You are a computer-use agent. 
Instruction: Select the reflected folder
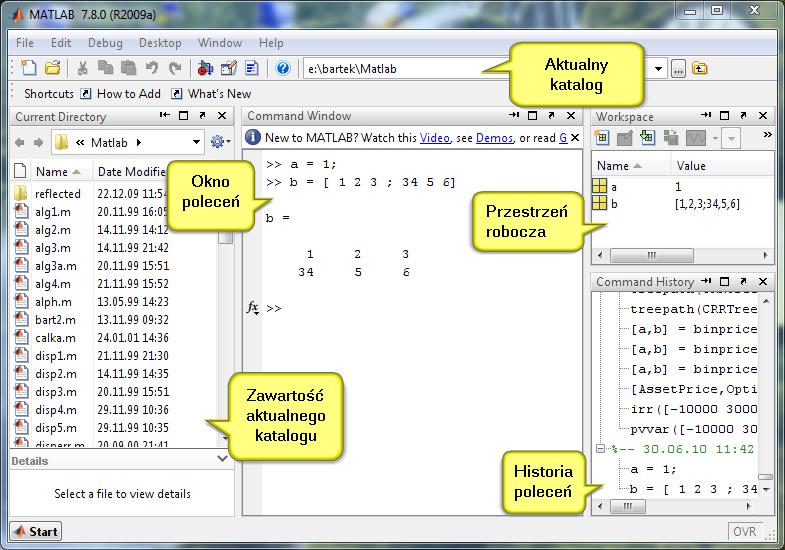[x=58, y=194]
